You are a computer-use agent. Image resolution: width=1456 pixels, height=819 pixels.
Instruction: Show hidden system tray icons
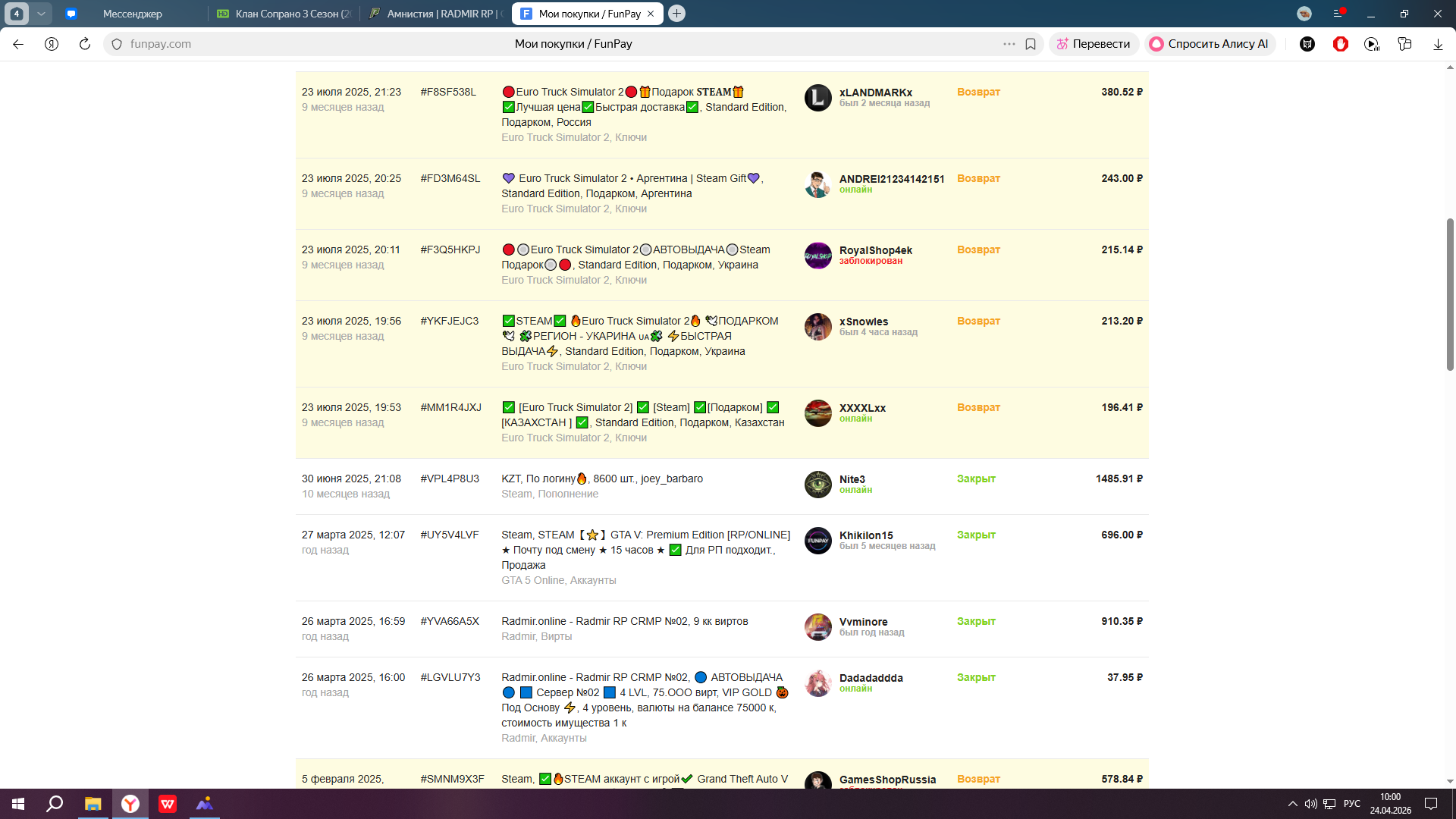coord(1292,804)
